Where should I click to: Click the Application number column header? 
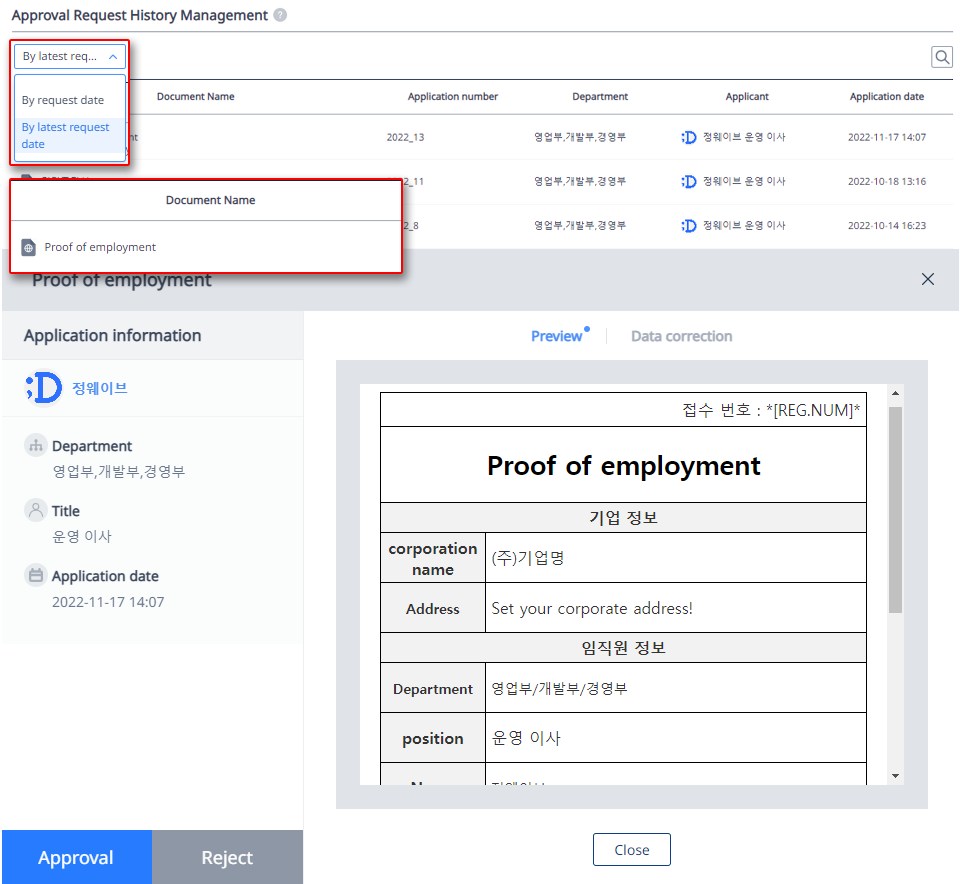[x=452, y=96]
